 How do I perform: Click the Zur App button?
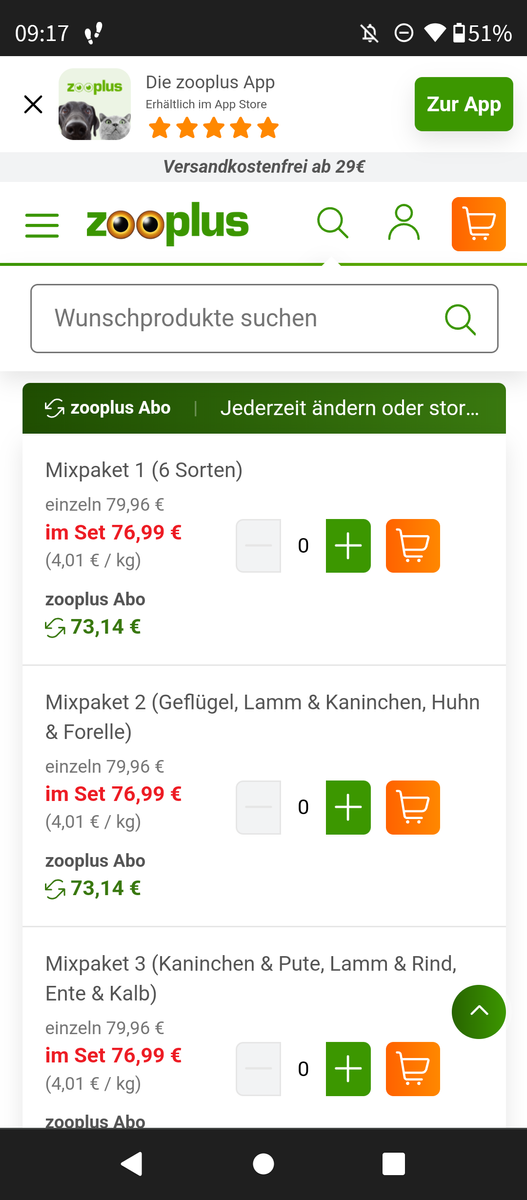pyautogui.click(x=464, y=104)
